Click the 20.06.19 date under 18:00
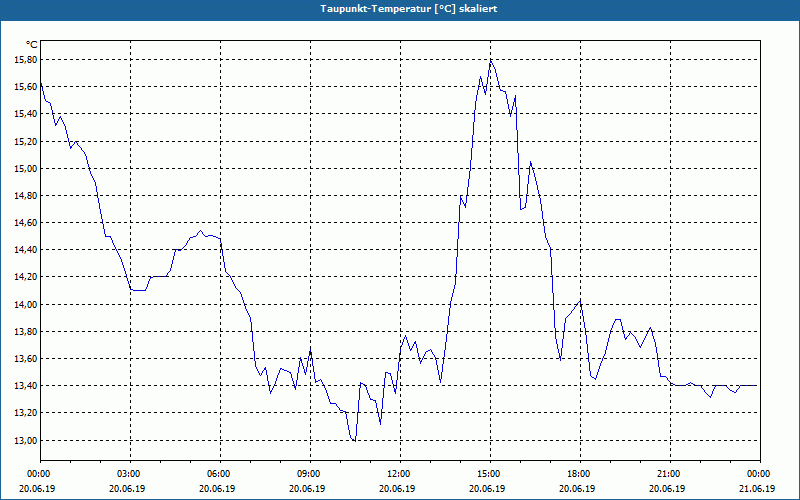This screenshot has height=500, width=800. [577, 488]
